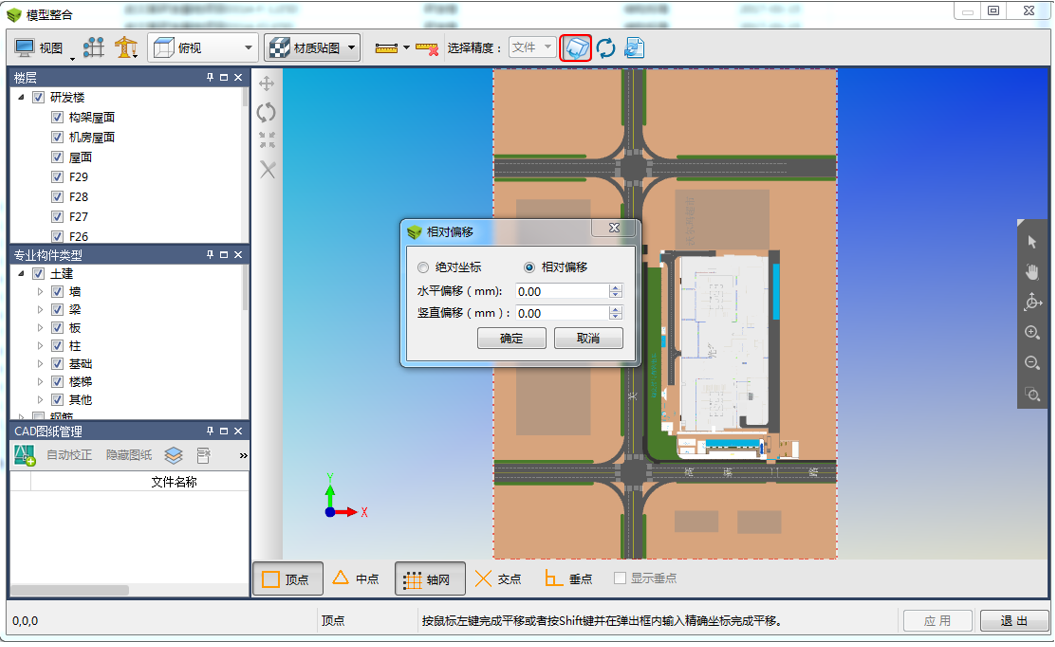
Task: Toggle the 楼梯 component checkbox
Action: tap(57, 381)
